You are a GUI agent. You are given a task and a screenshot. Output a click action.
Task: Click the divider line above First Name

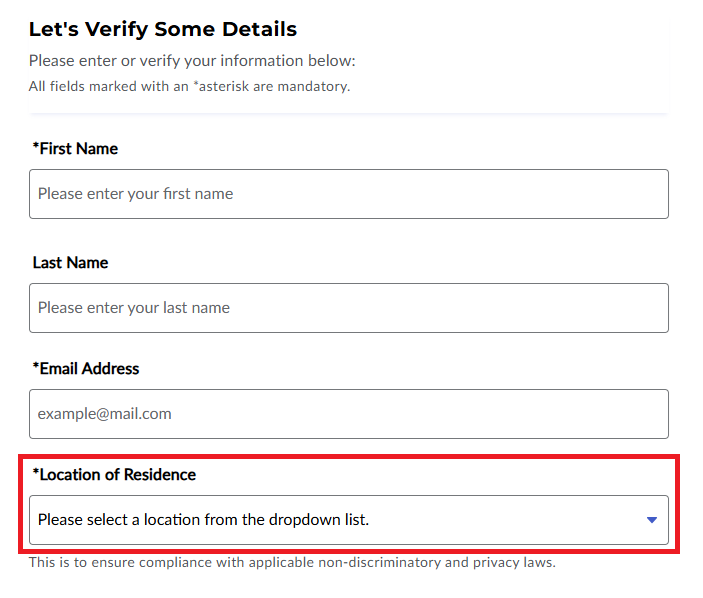(x=348, y=115)
